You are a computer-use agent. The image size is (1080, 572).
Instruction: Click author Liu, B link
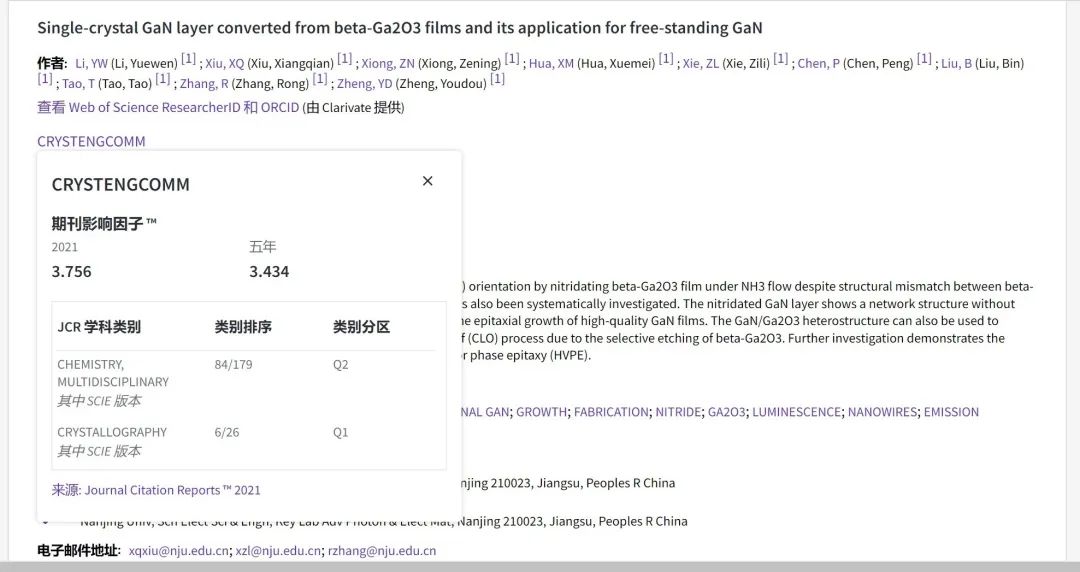pyautogui.click(x=956, y=64)
